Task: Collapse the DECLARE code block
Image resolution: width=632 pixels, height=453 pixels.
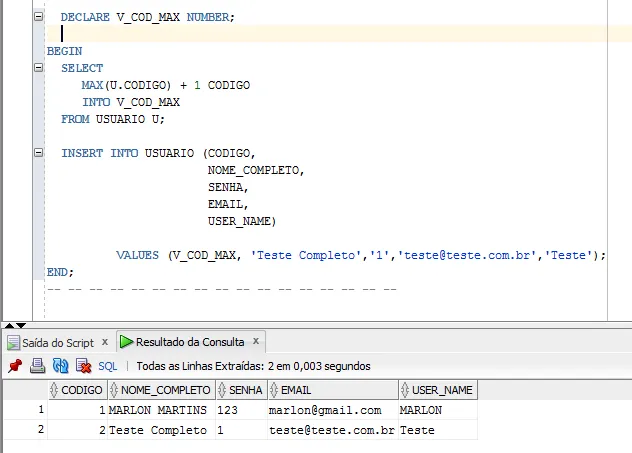Action: 38,18
